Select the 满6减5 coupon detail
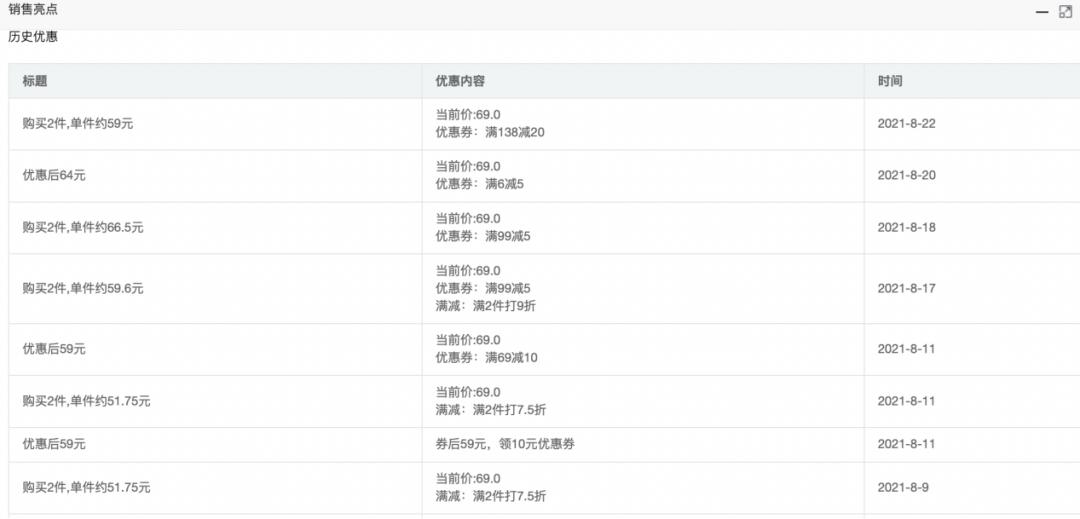This screenshot has width=1080, height=519. click(504, 184)
